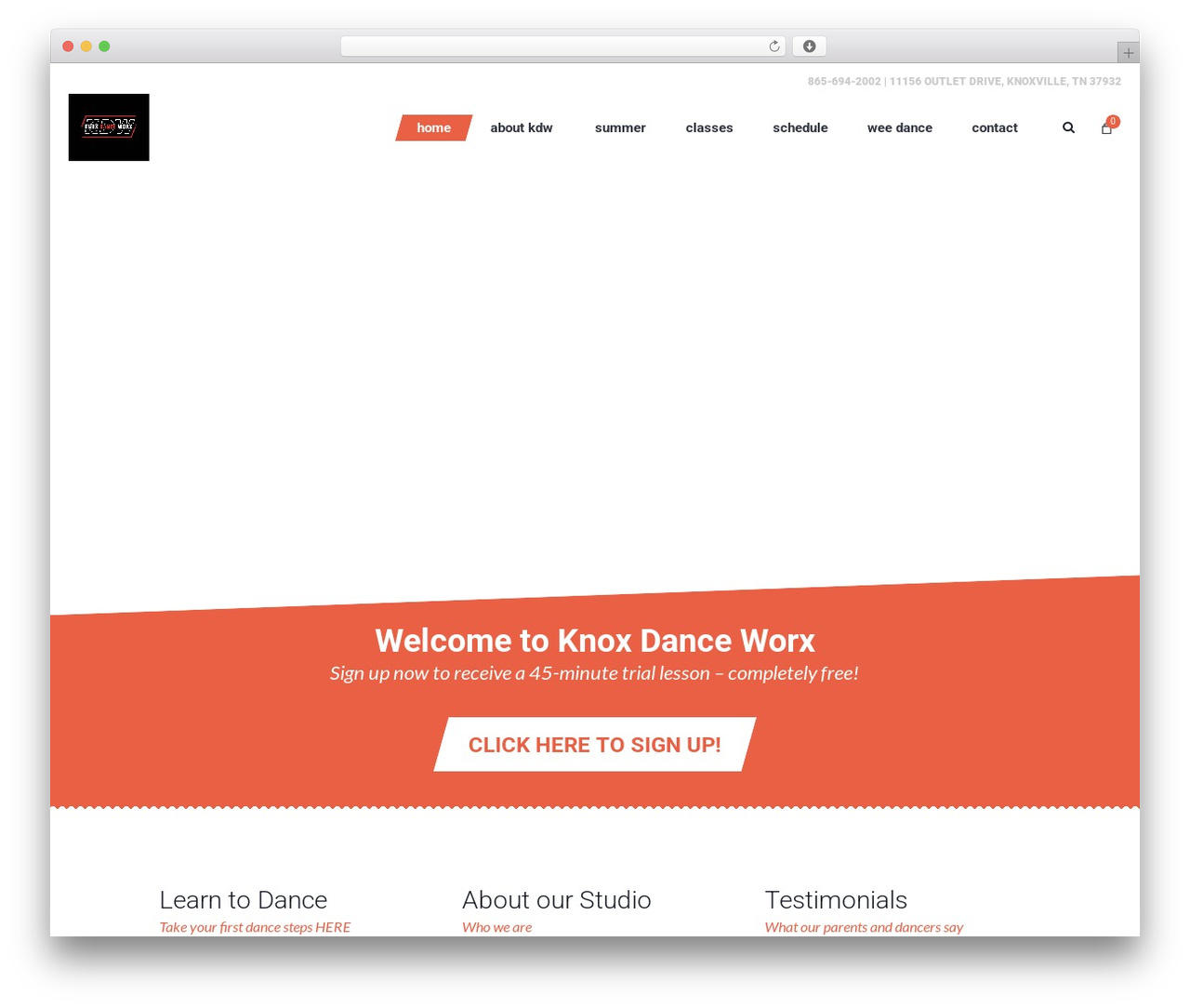
Task: Open the Testimonials heading
Action: [836, 900]
